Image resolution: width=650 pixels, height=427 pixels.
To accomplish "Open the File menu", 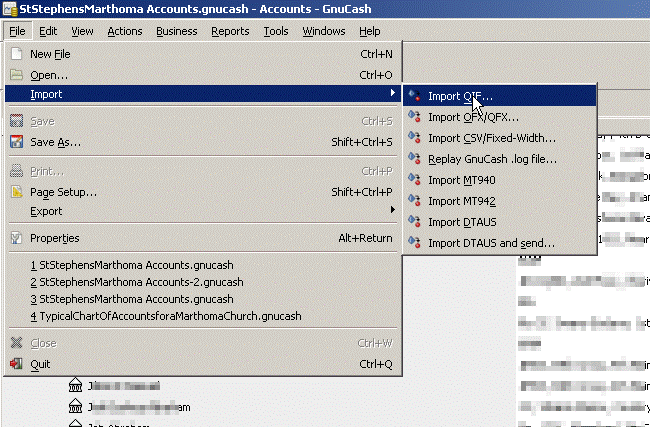I will point(17,31).
